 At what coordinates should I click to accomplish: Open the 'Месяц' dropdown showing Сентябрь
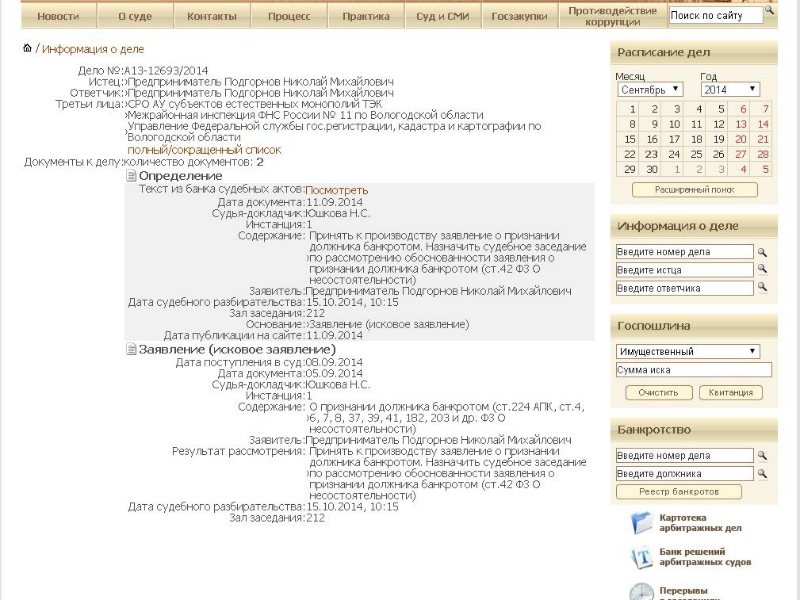coord(649,89)
